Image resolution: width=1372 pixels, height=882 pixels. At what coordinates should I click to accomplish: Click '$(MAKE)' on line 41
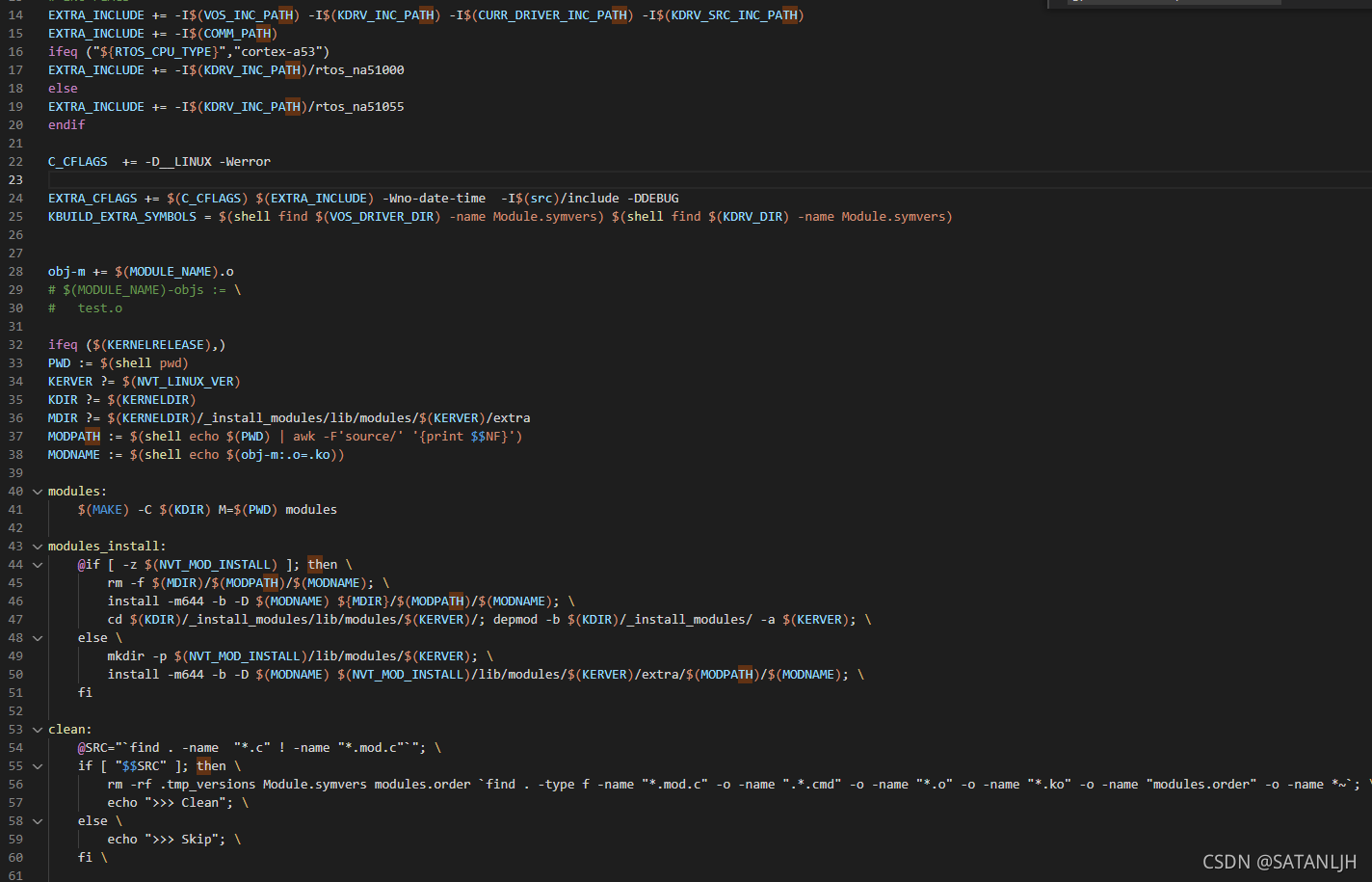[x=104, y=510]
